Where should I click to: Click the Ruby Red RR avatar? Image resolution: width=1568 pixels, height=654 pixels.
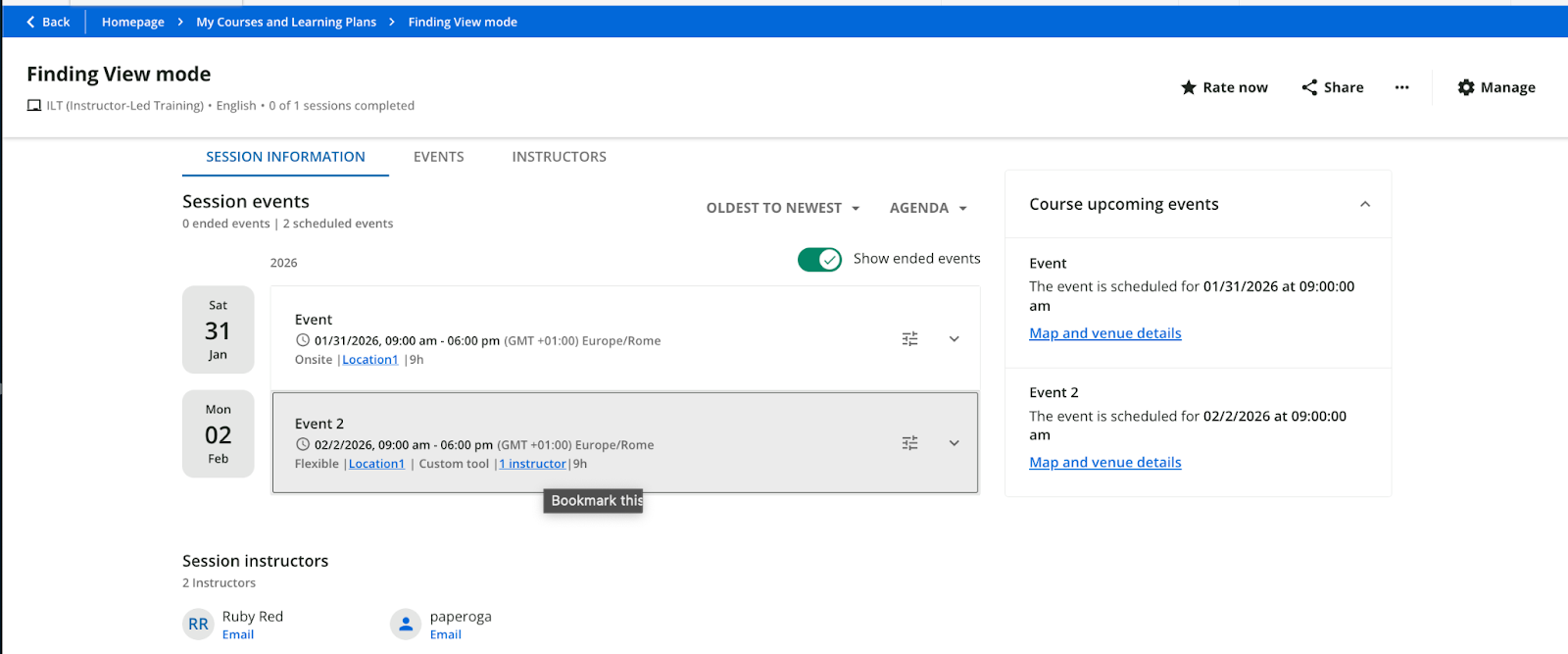[198, 625]
